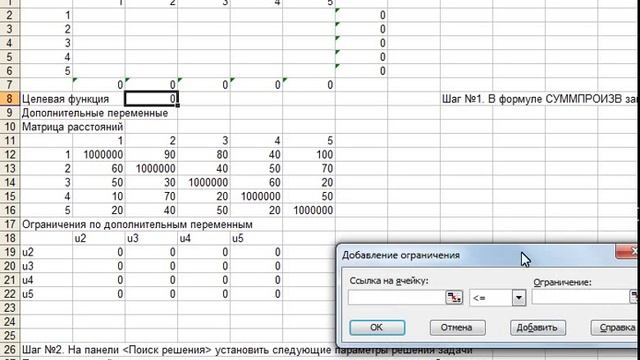Click the u3 column header cell in row 18
The image size is (640, 360).
tap(151, 238)
